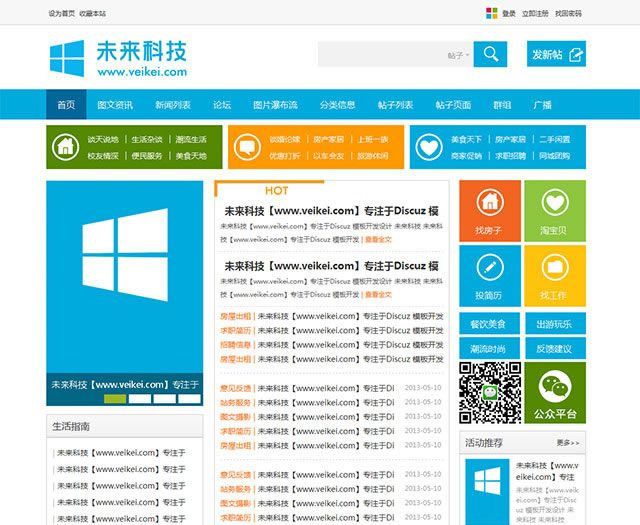Open the 找工作 folder tile
Viewport: 640px width, 525px height.
tap(555, 276)
